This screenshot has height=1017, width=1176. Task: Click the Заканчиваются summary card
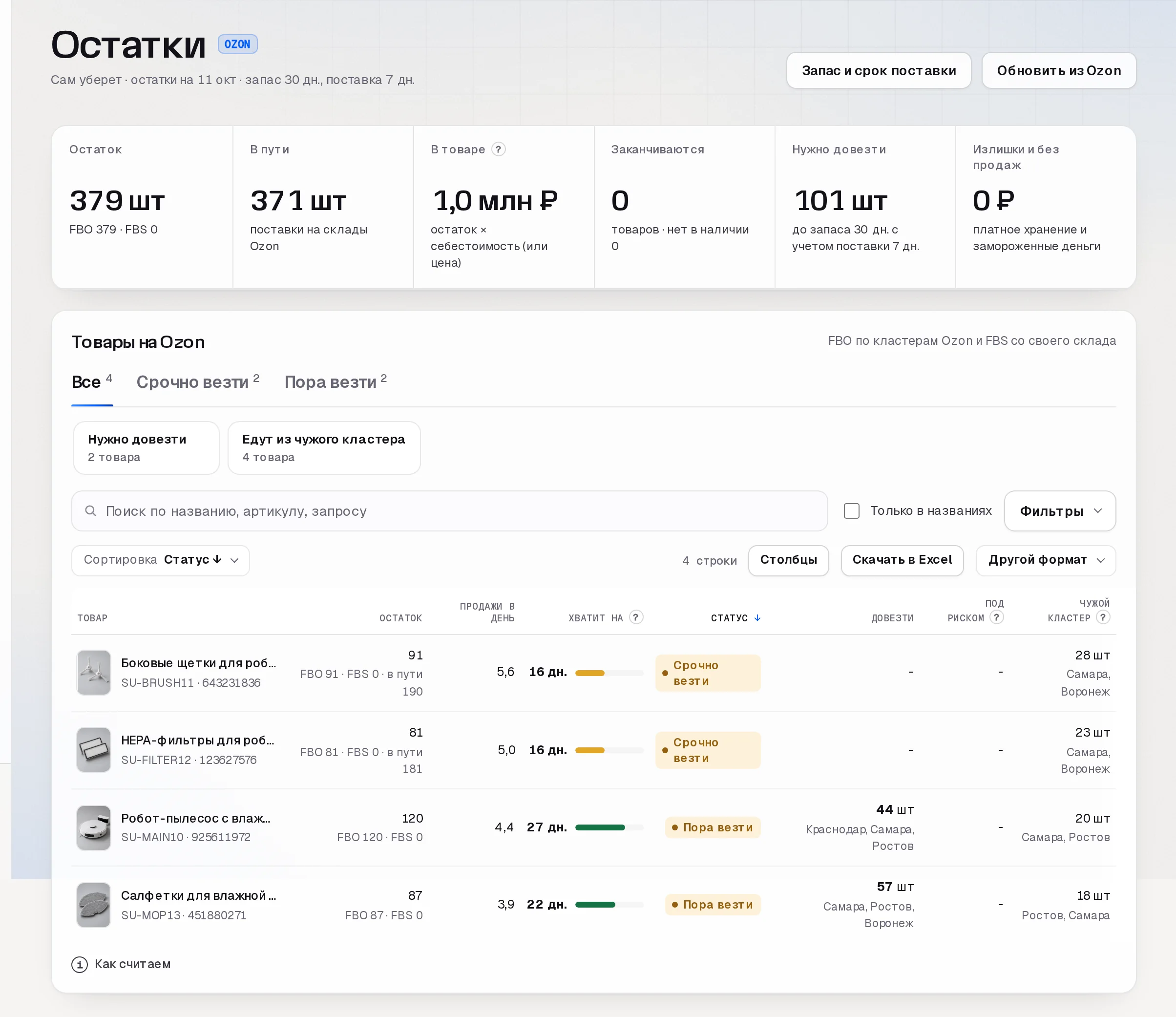coord(685,207)
